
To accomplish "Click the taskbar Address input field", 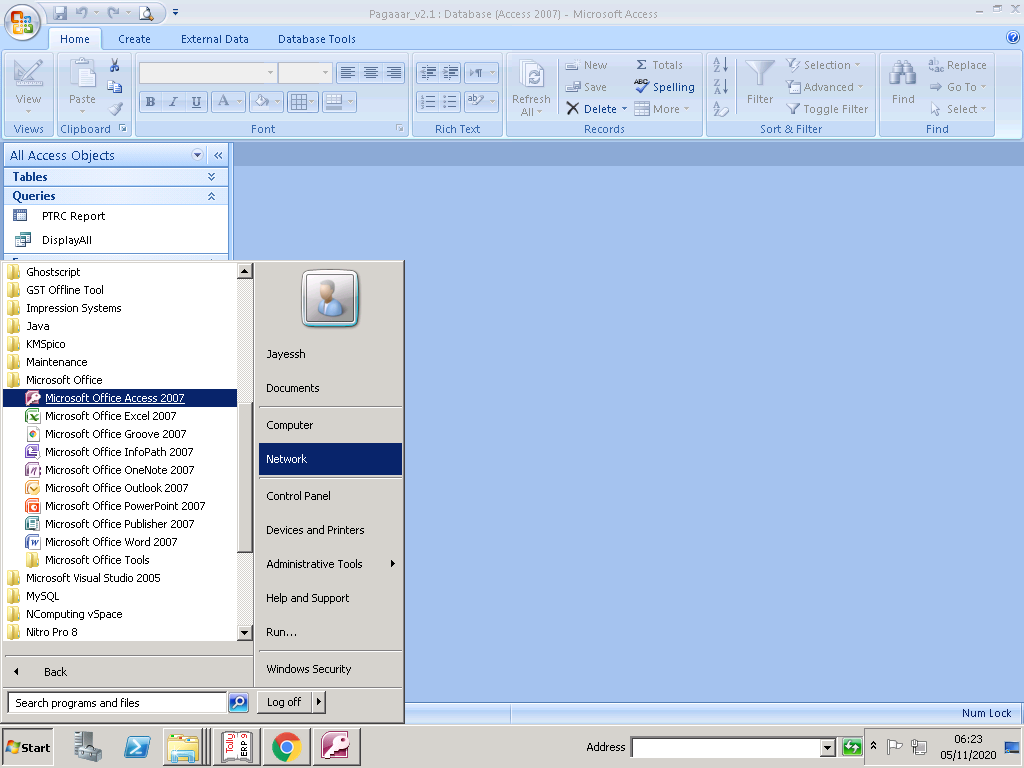I will [x=726, y=747].
